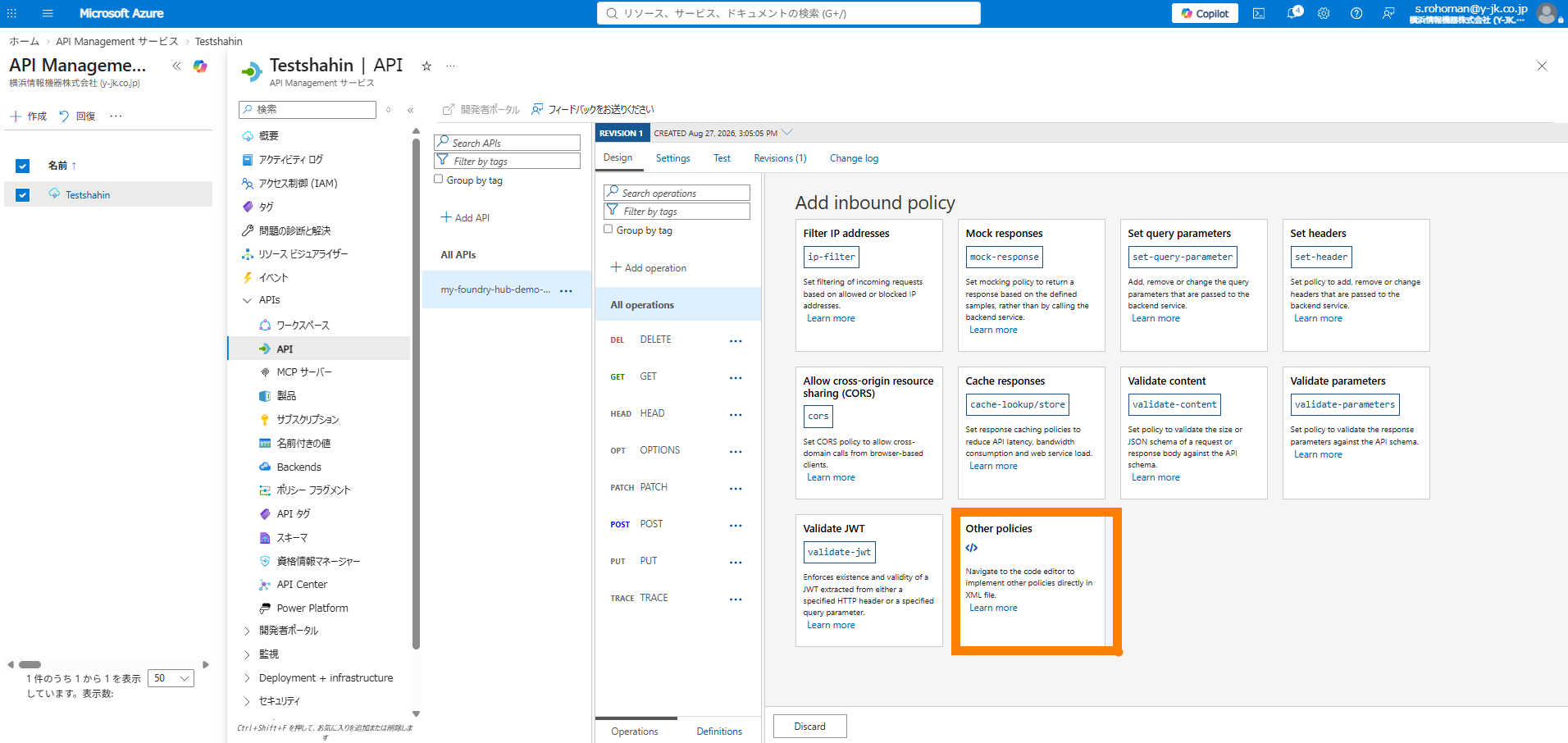The width and height of the screenshot is (1568, 743).
Task: Open the Change log tab
Action: (x=854, y=159)
